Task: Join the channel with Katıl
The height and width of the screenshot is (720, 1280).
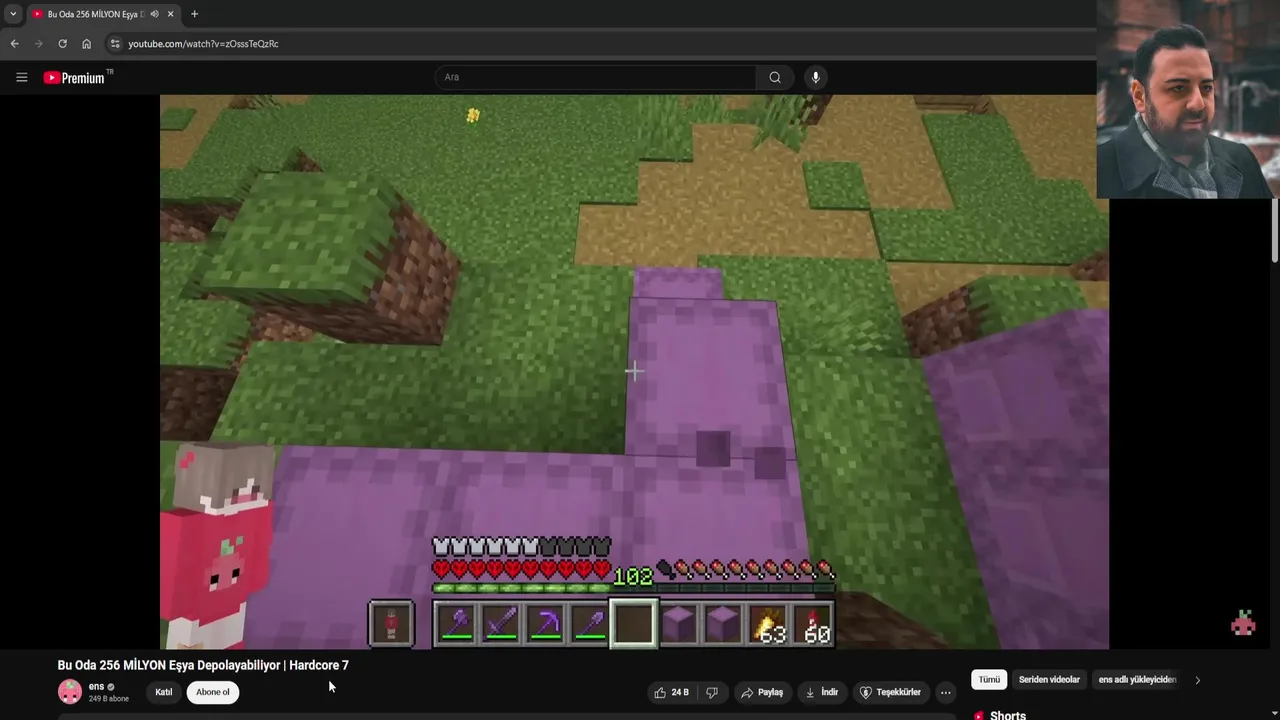Action: [x=164, y=692]
